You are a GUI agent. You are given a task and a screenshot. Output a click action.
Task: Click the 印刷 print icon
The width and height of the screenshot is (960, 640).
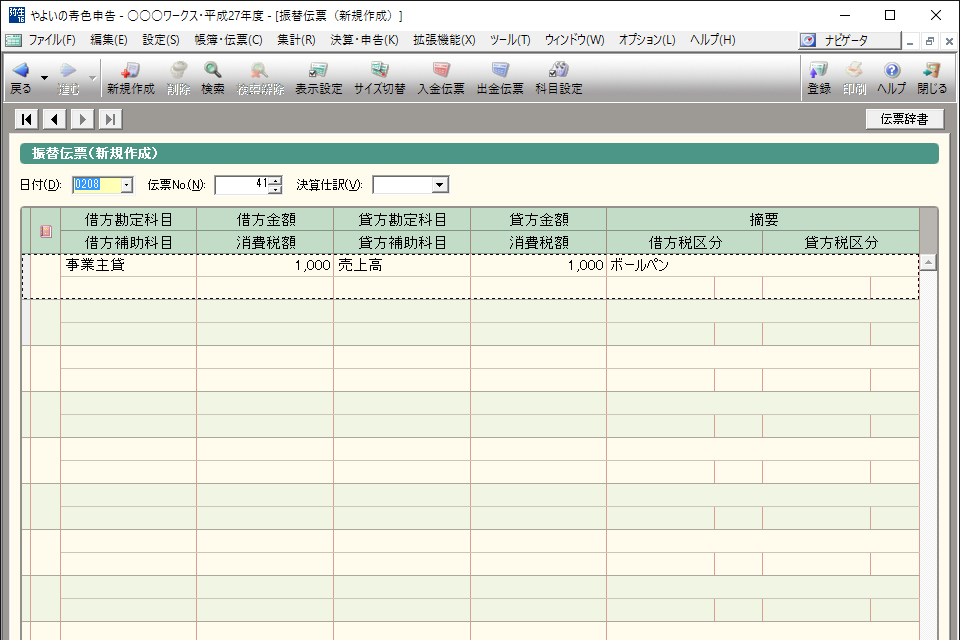point(854,70)
